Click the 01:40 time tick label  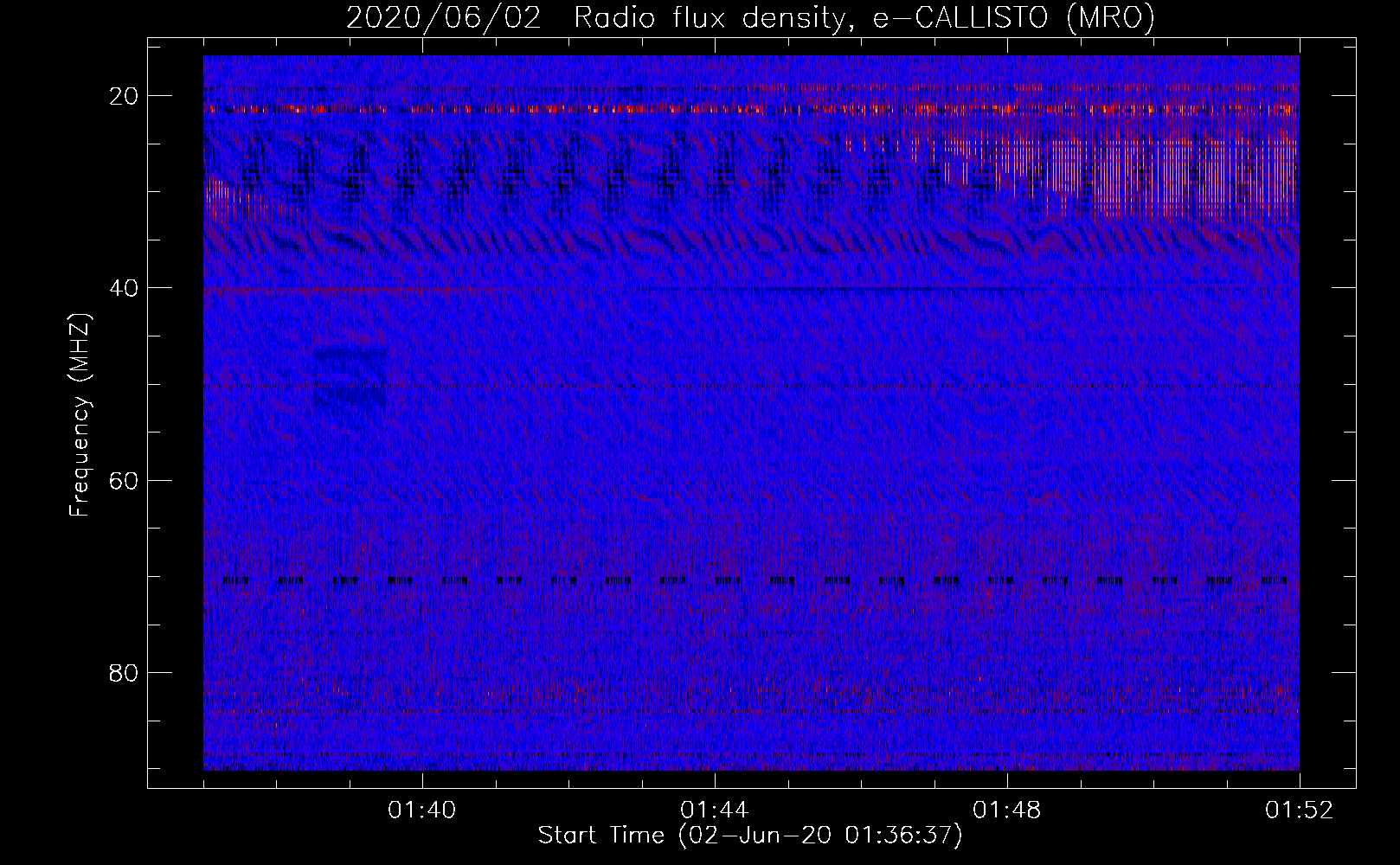[x=422, y=811]
